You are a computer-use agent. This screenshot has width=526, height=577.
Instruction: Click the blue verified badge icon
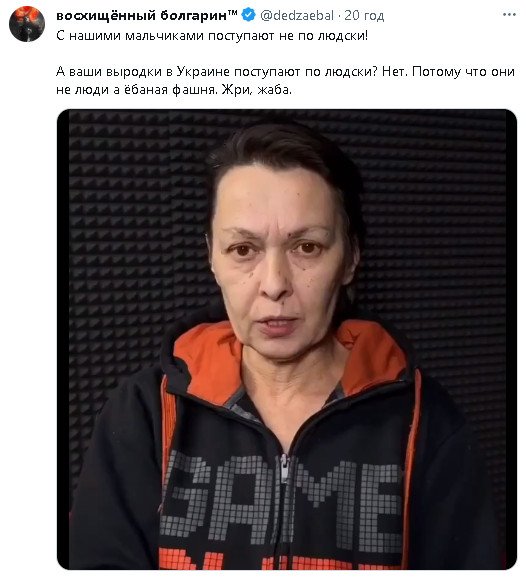click(x=248, y=15)
